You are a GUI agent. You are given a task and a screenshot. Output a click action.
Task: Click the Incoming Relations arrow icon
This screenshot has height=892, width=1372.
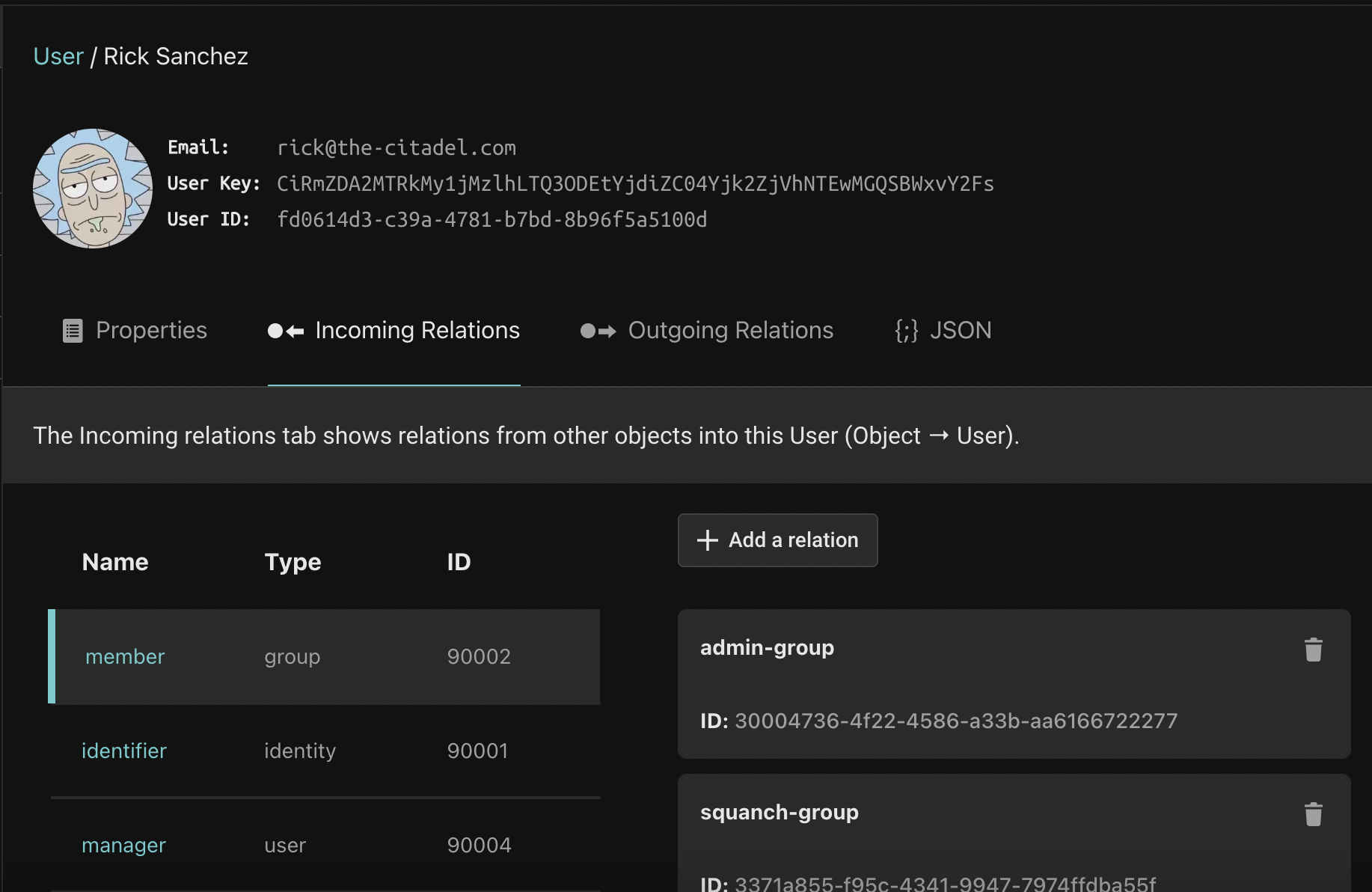coord(286,331)
